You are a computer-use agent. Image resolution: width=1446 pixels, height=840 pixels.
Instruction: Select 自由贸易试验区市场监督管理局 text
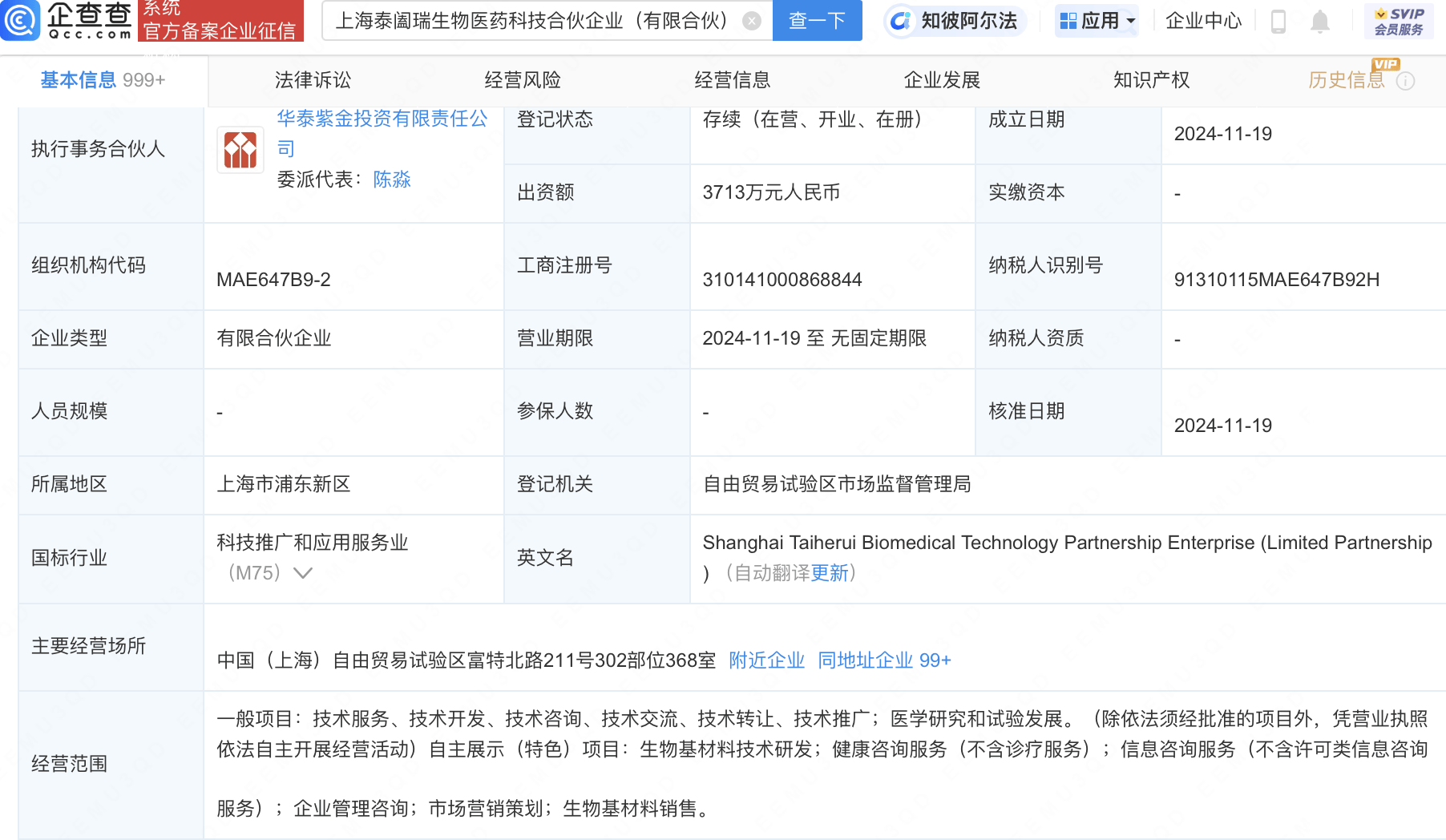point(837,484)
